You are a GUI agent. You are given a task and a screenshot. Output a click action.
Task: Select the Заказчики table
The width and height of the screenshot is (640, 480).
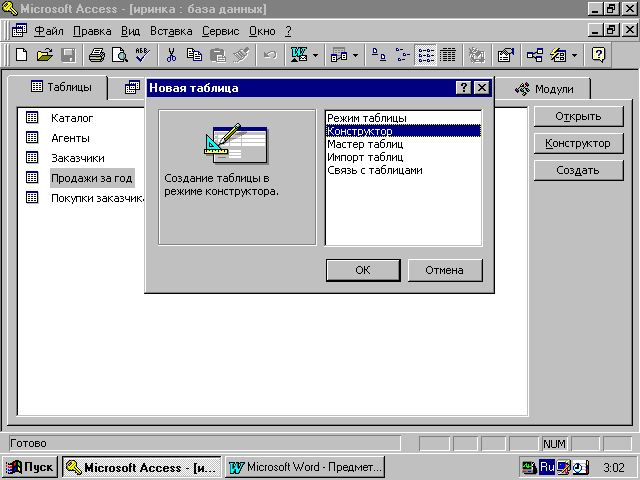[x=78, y=158]
